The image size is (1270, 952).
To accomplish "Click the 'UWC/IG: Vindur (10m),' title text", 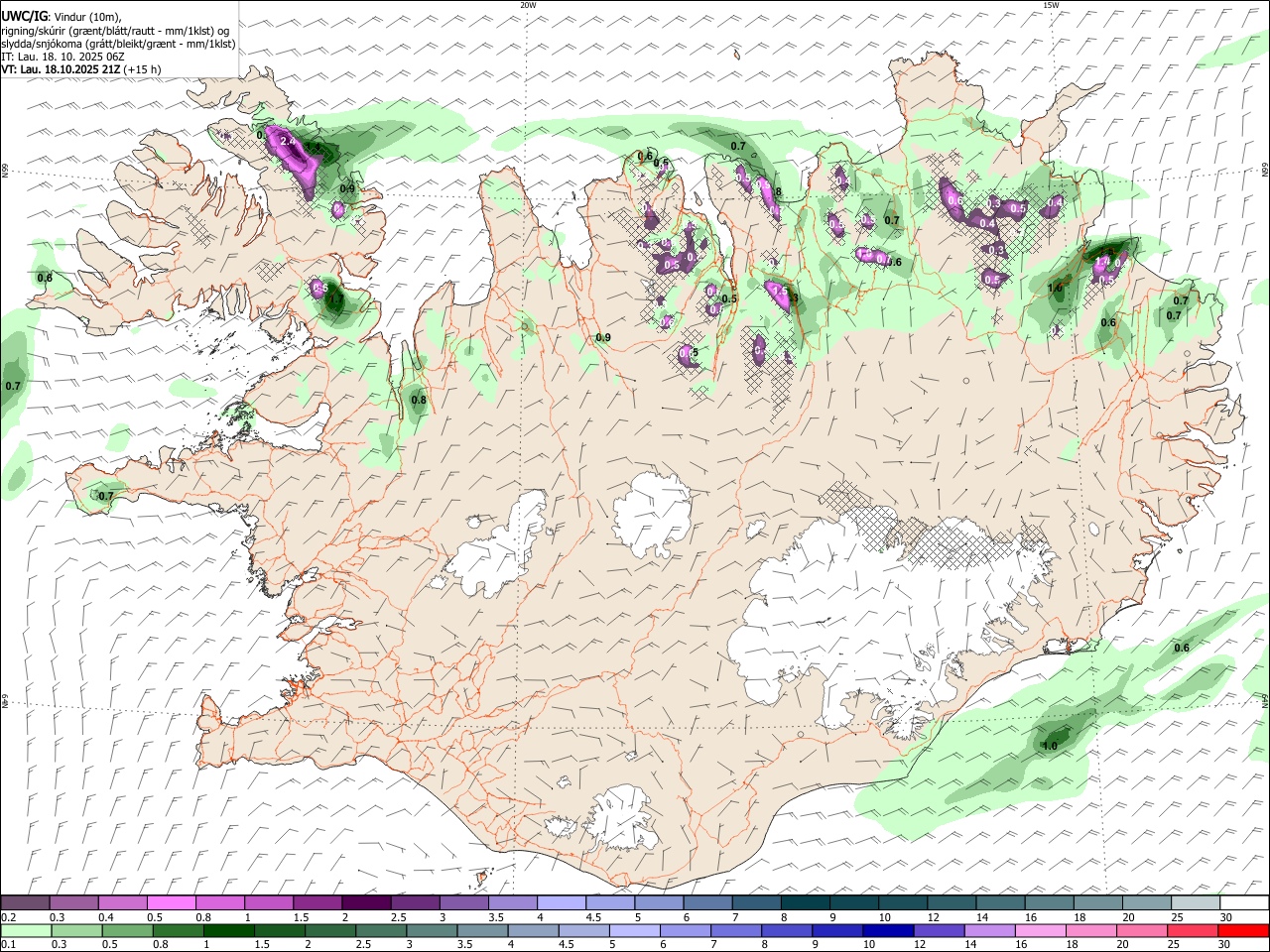I will (62, 16).
